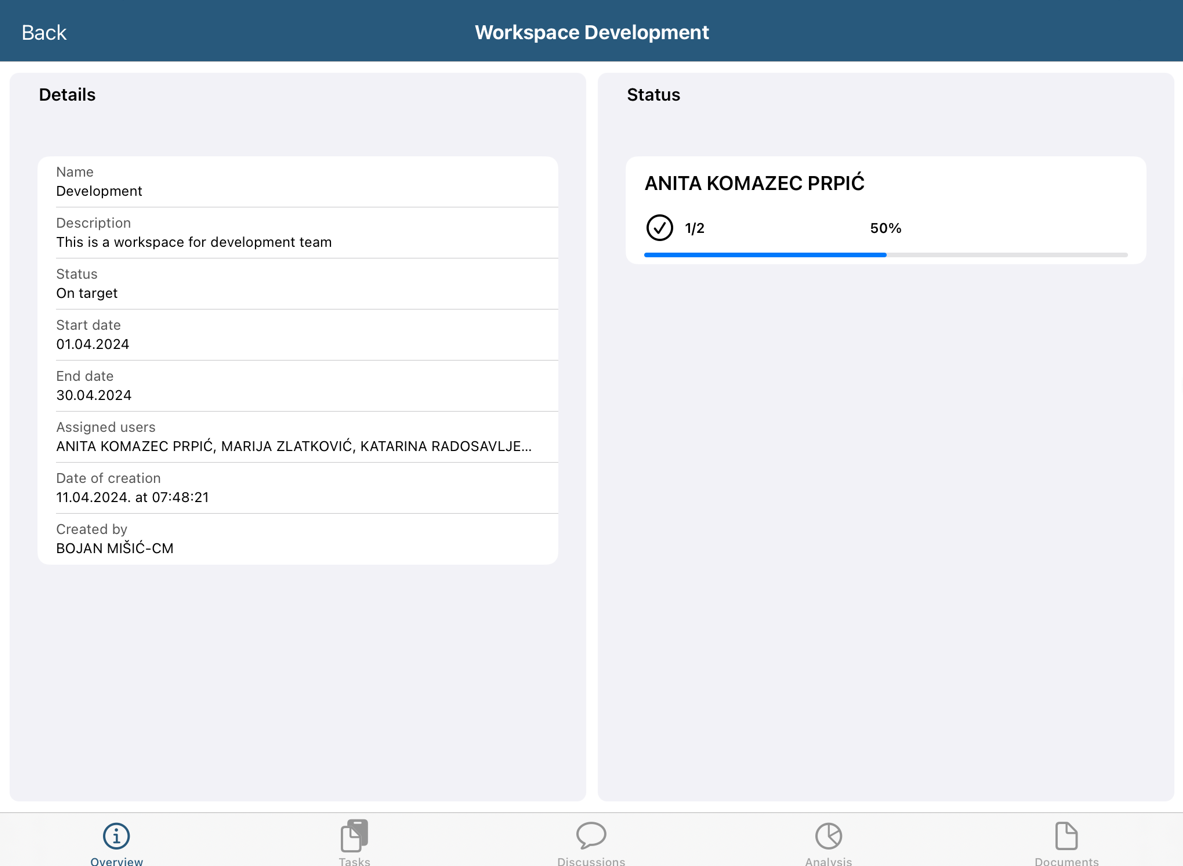The image size is (1183, 866).
Task: Open the Analysis pie chart icon
Action: point(828,836)
